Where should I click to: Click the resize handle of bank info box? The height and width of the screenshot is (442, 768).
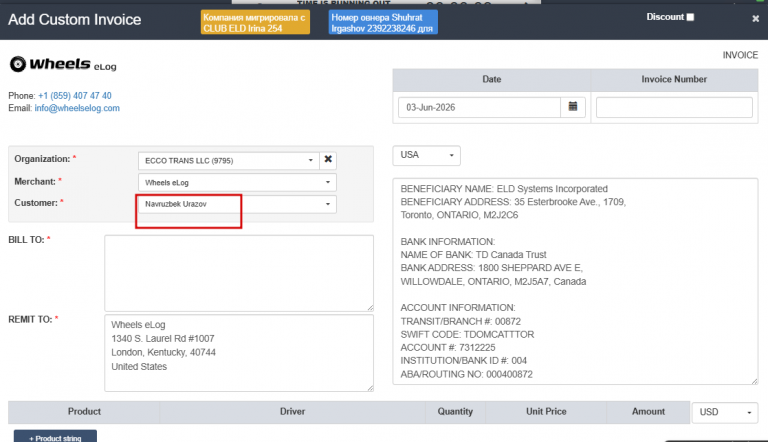(755, 381)
